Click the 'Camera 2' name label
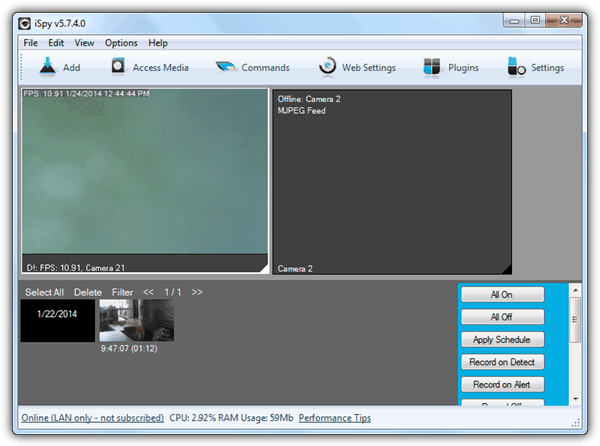Screen dimensions: 600x446 [x=295, y=269]
